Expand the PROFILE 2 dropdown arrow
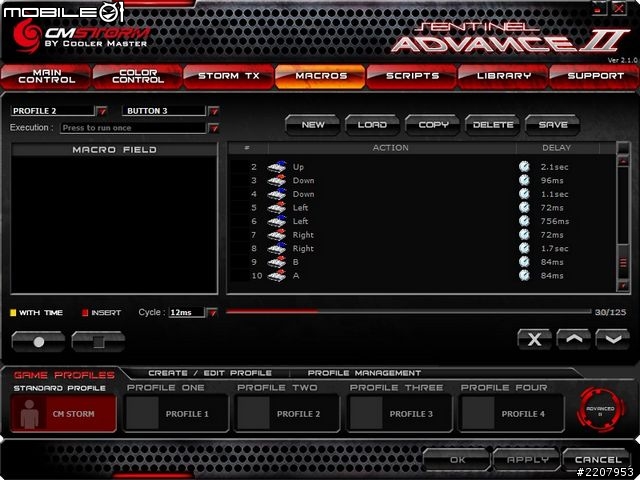 pyautogui.click(x=102, y=111)
